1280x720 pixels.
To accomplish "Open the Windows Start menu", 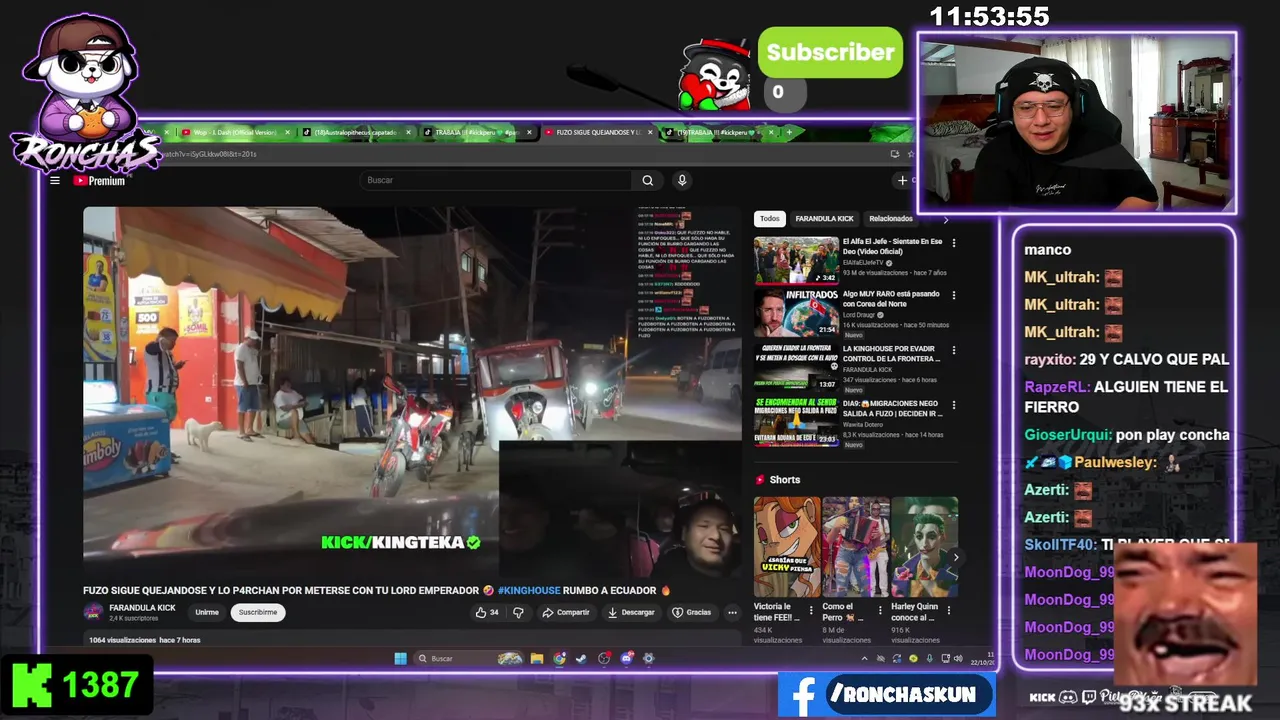I will 400,658.
